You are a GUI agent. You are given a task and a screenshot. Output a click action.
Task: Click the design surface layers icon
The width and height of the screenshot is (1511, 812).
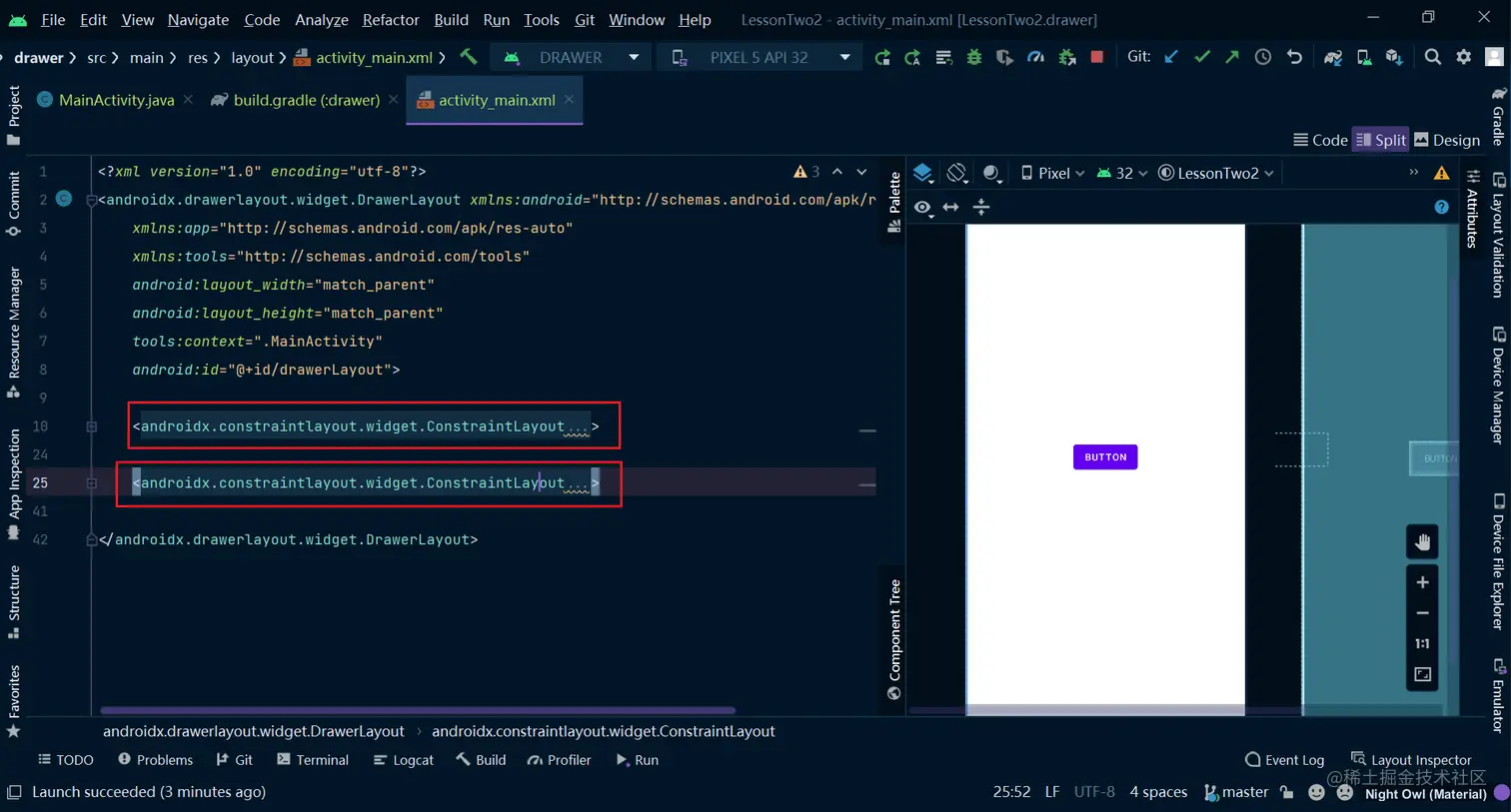923,173
